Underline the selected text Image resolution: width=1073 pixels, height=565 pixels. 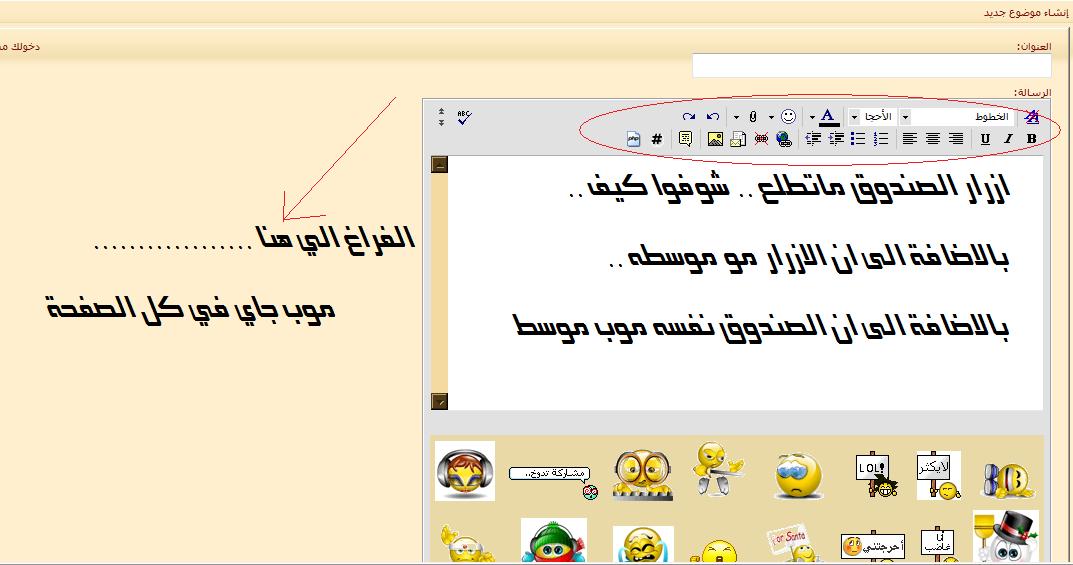985,139
